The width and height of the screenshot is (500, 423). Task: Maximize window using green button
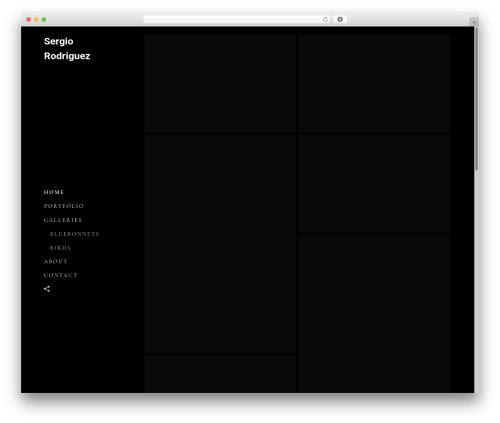(44, 19)
